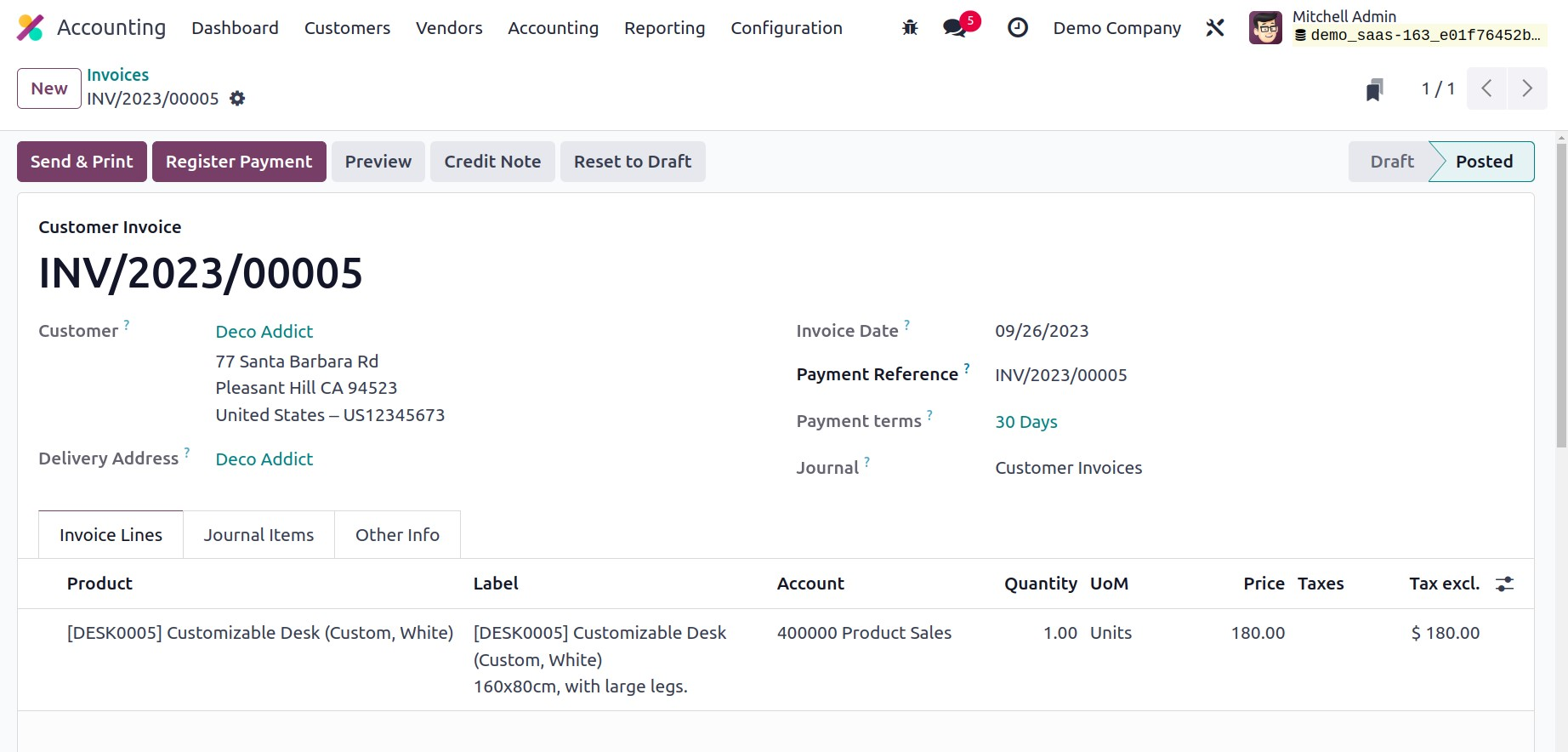The width and height of the screenshot is (1568, 752).
Task: Go to the next record arrow
Action: point(1527,88)
